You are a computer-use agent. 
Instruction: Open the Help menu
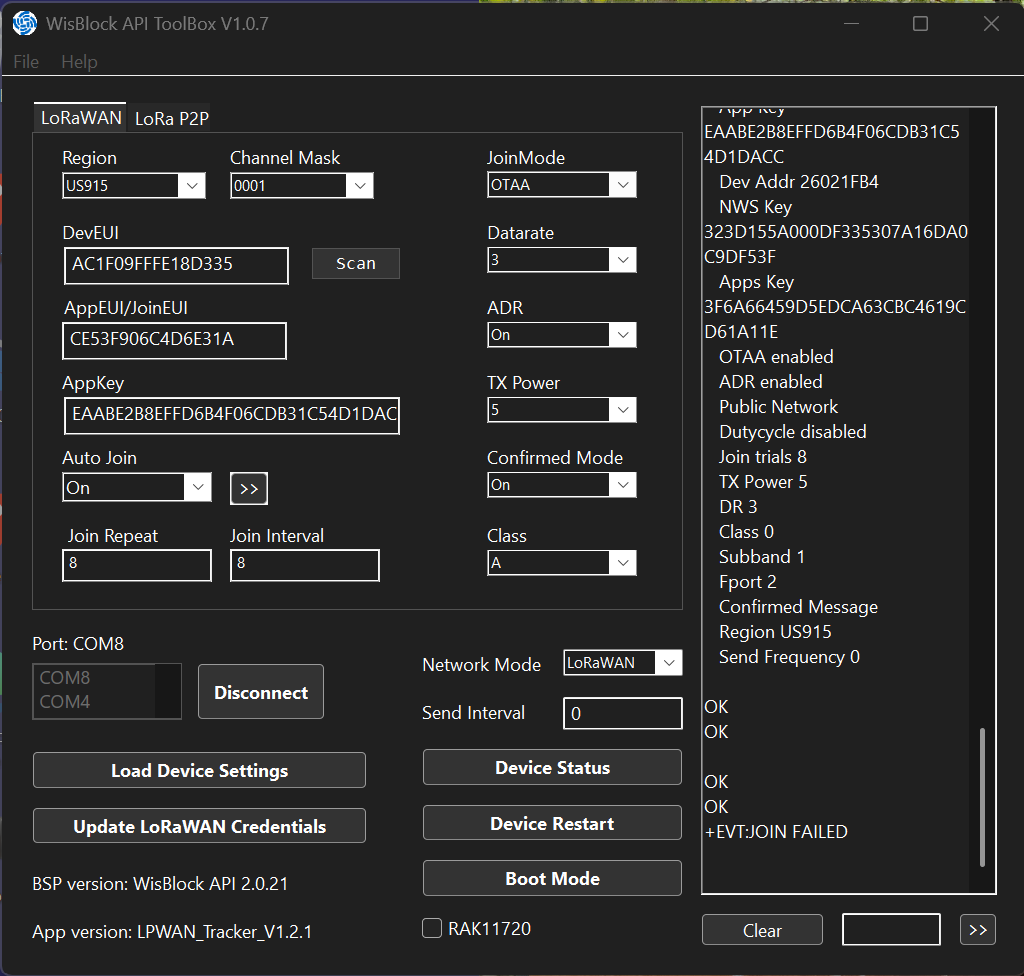tap(79, 62)
